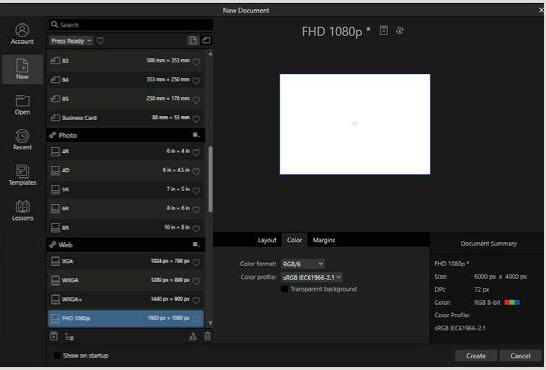Viewport: 546px width, 370px height.
Task: Select the 8R photo preset
Action: click(126, 228)
